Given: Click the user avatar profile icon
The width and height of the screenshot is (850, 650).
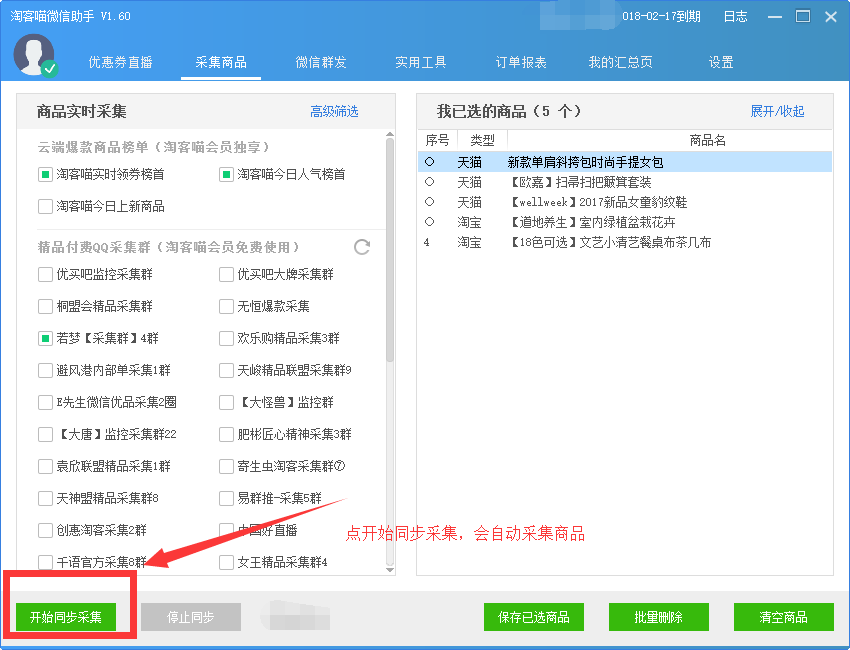Looking at the screenshot, I should [x=34, y=54].
